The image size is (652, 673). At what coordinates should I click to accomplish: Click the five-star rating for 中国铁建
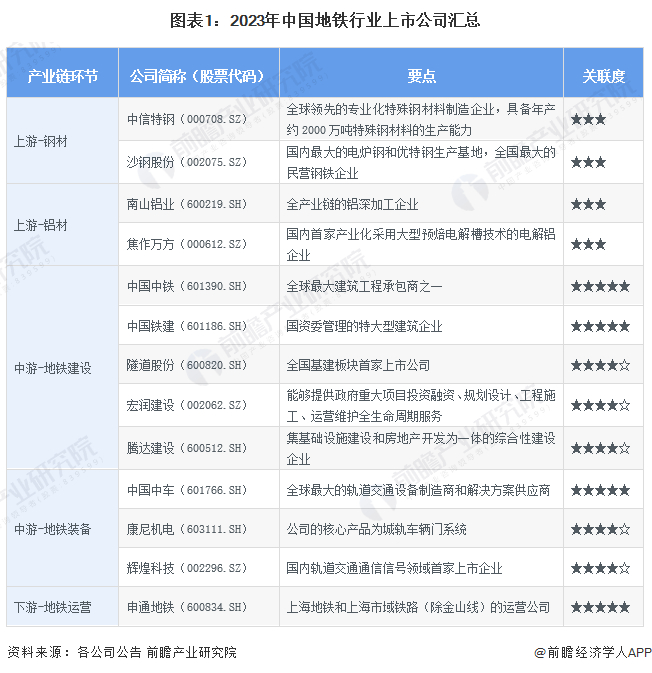(600, 326)
